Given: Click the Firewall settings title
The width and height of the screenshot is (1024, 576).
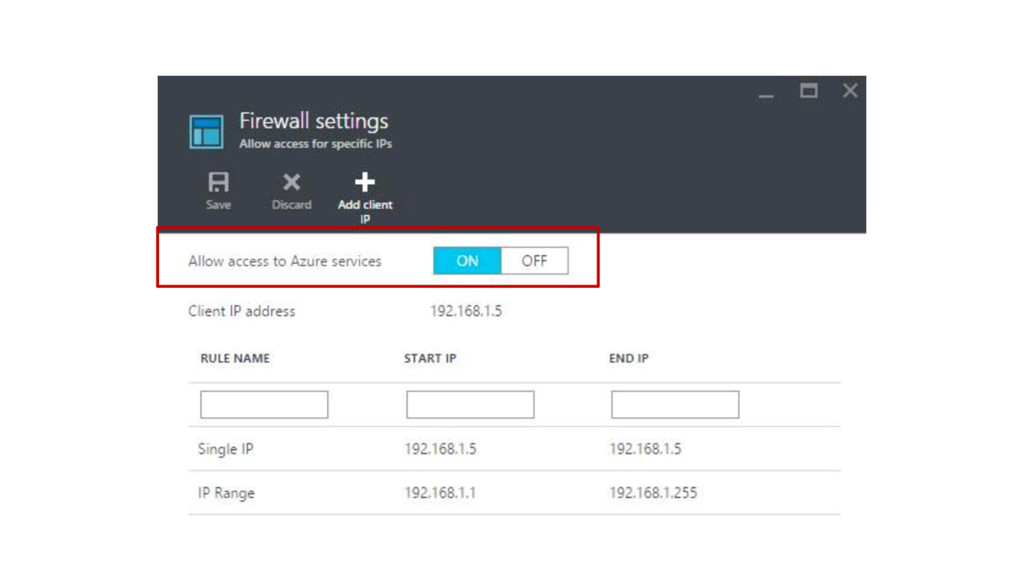Looking at the screenshot, I should pos(313,121).
